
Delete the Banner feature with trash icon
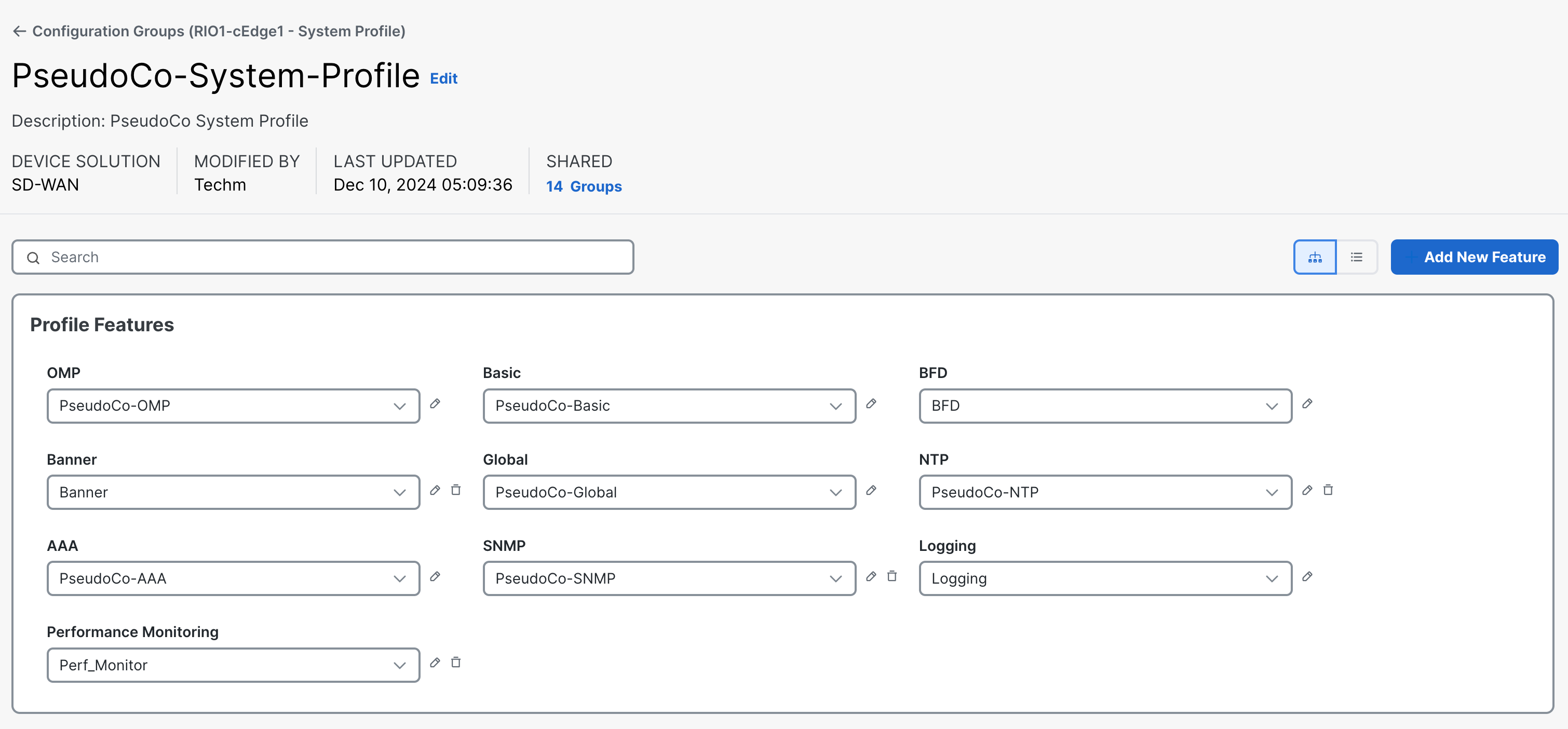click(456, 490)
